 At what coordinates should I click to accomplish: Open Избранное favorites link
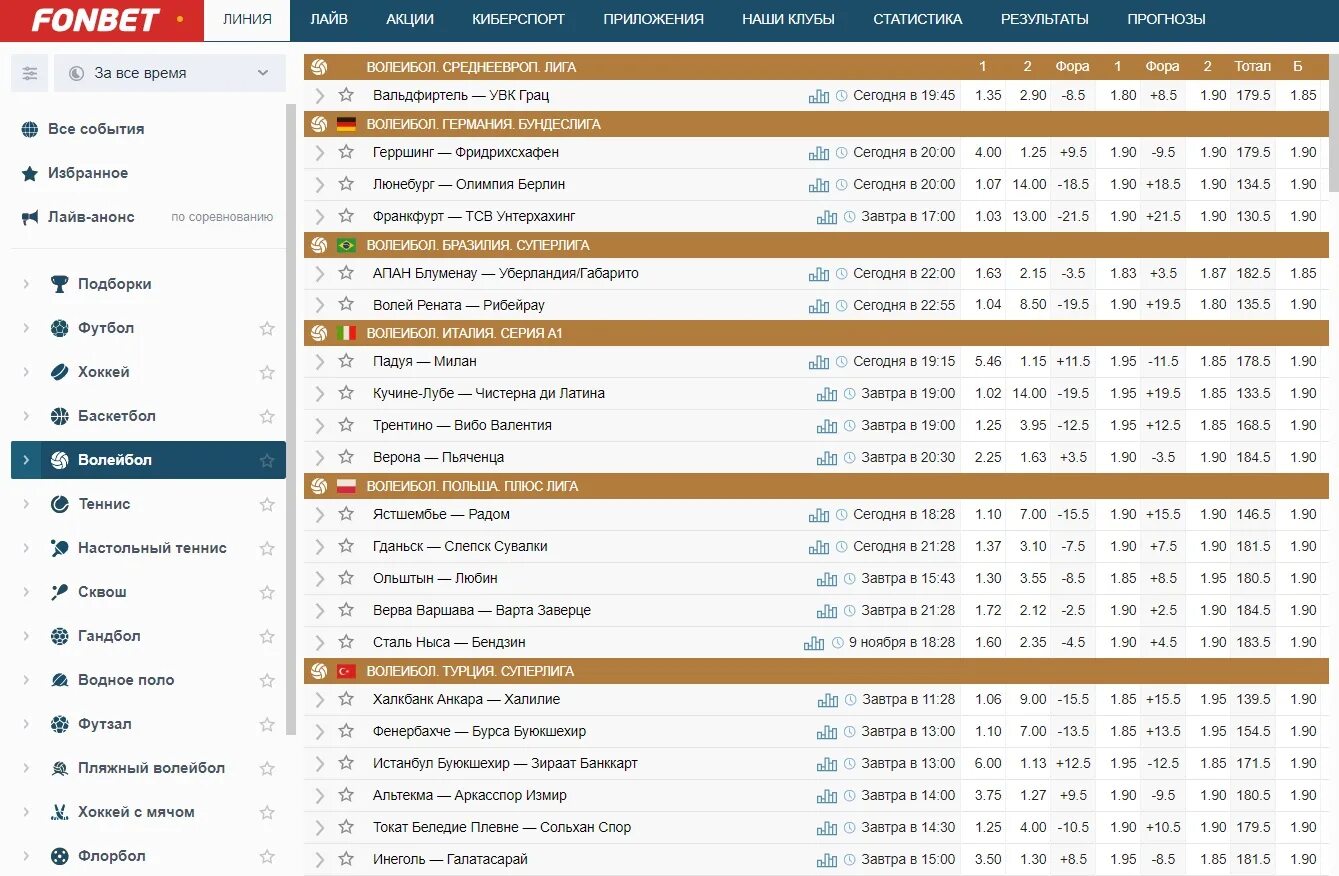pyautogui.click(x=88, y=173)
